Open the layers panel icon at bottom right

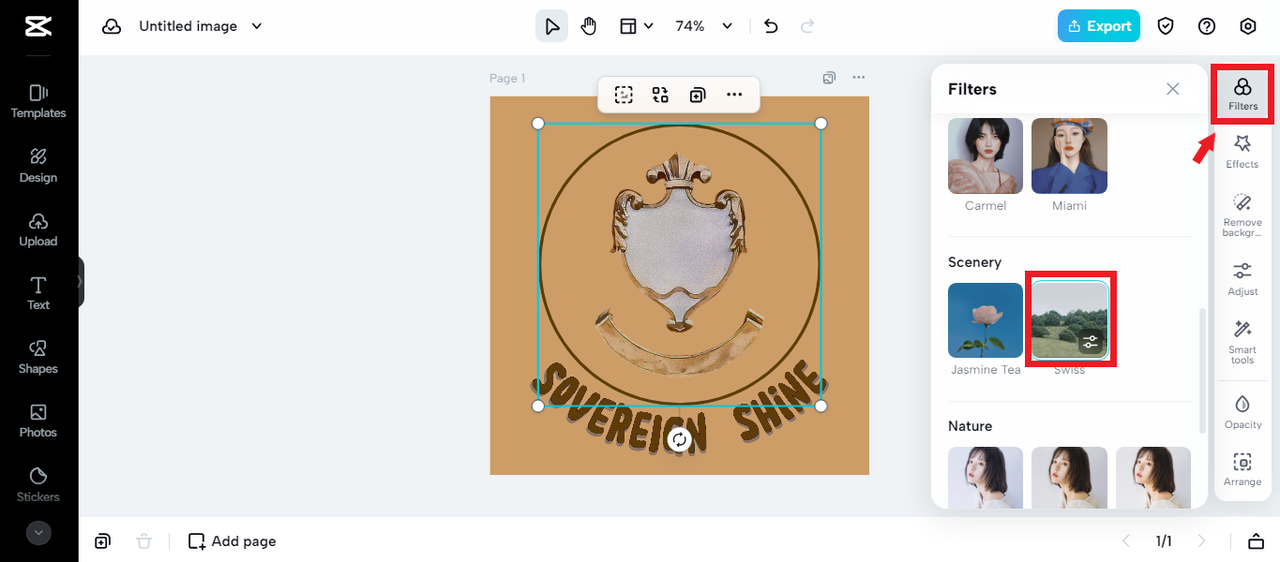coord(1256,541)
